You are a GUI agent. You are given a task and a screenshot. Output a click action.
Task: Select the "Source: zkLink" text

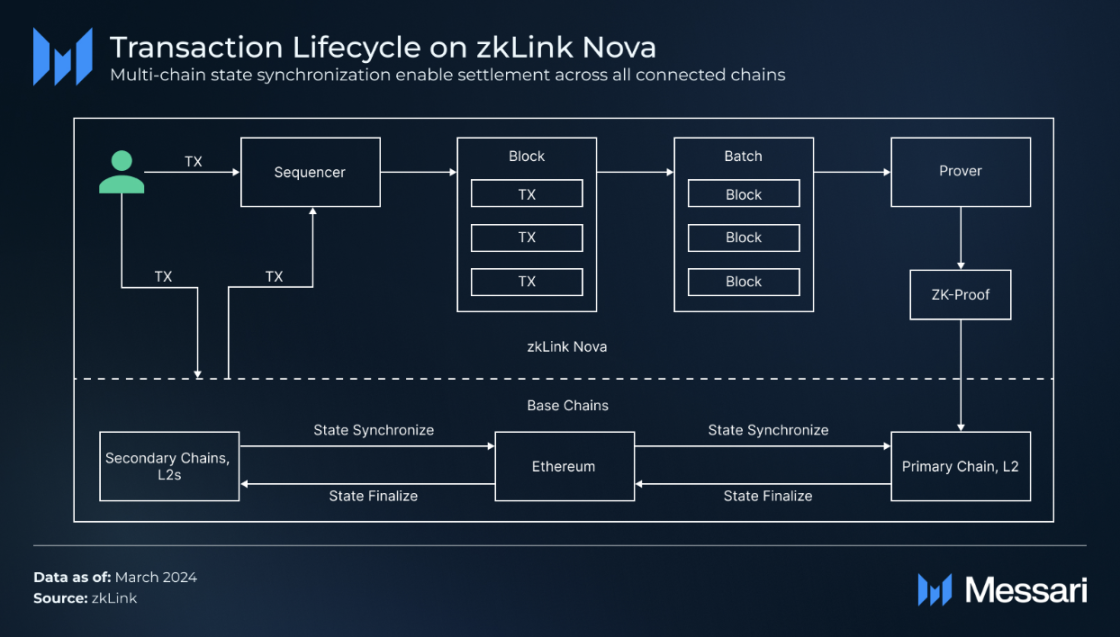(x=85, y=598)
